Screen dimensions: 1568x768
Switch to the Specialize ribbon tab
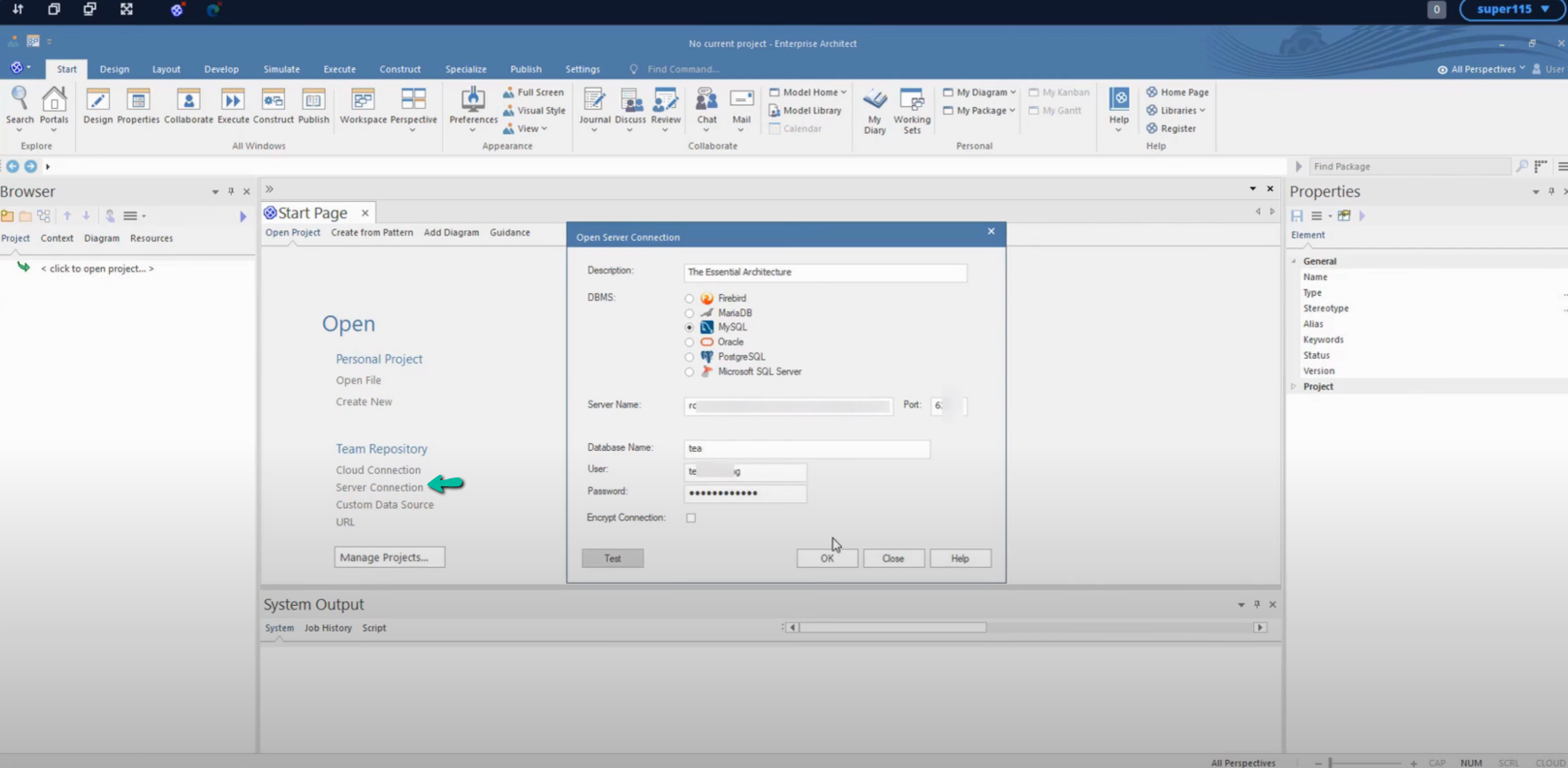pos(466,69)
